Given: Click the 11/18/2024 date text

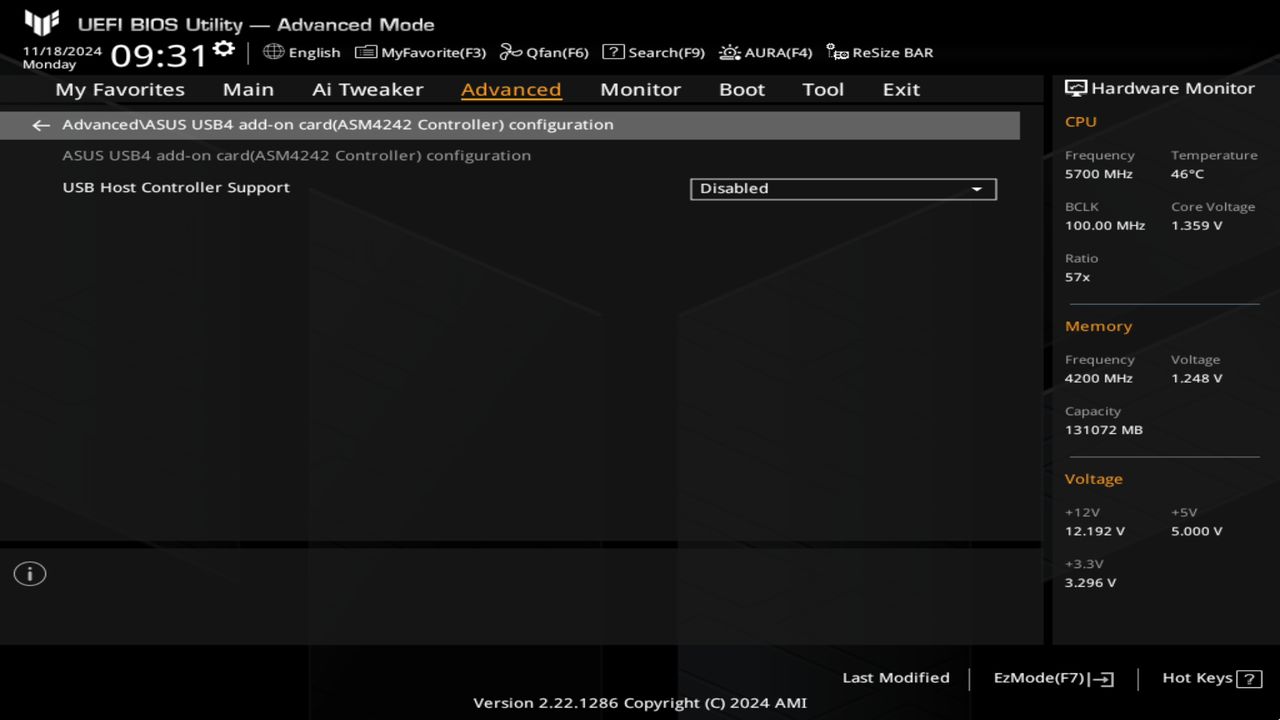Looking at the screenshot, I should click(62, 50).
